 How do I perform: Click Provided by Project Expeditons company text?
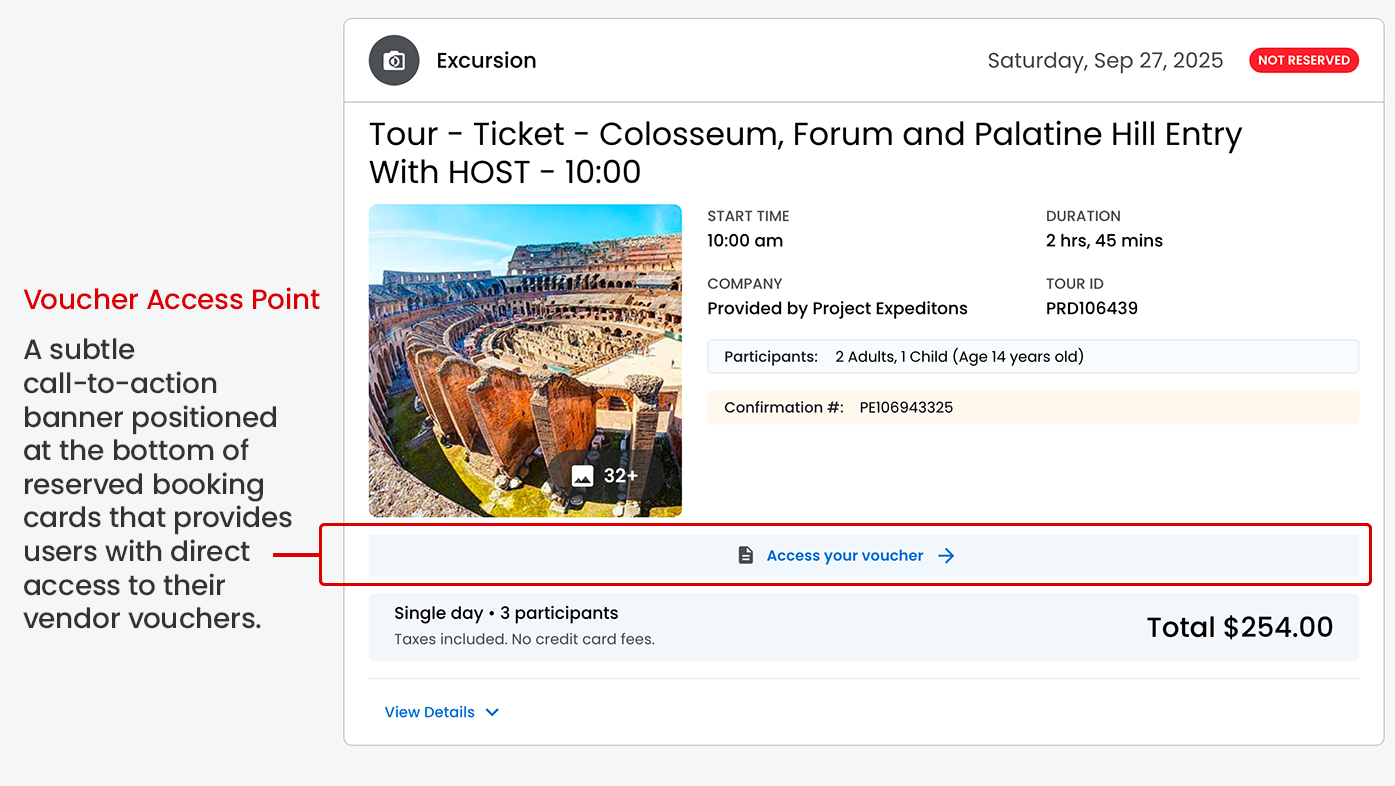[x=837, y=308]
